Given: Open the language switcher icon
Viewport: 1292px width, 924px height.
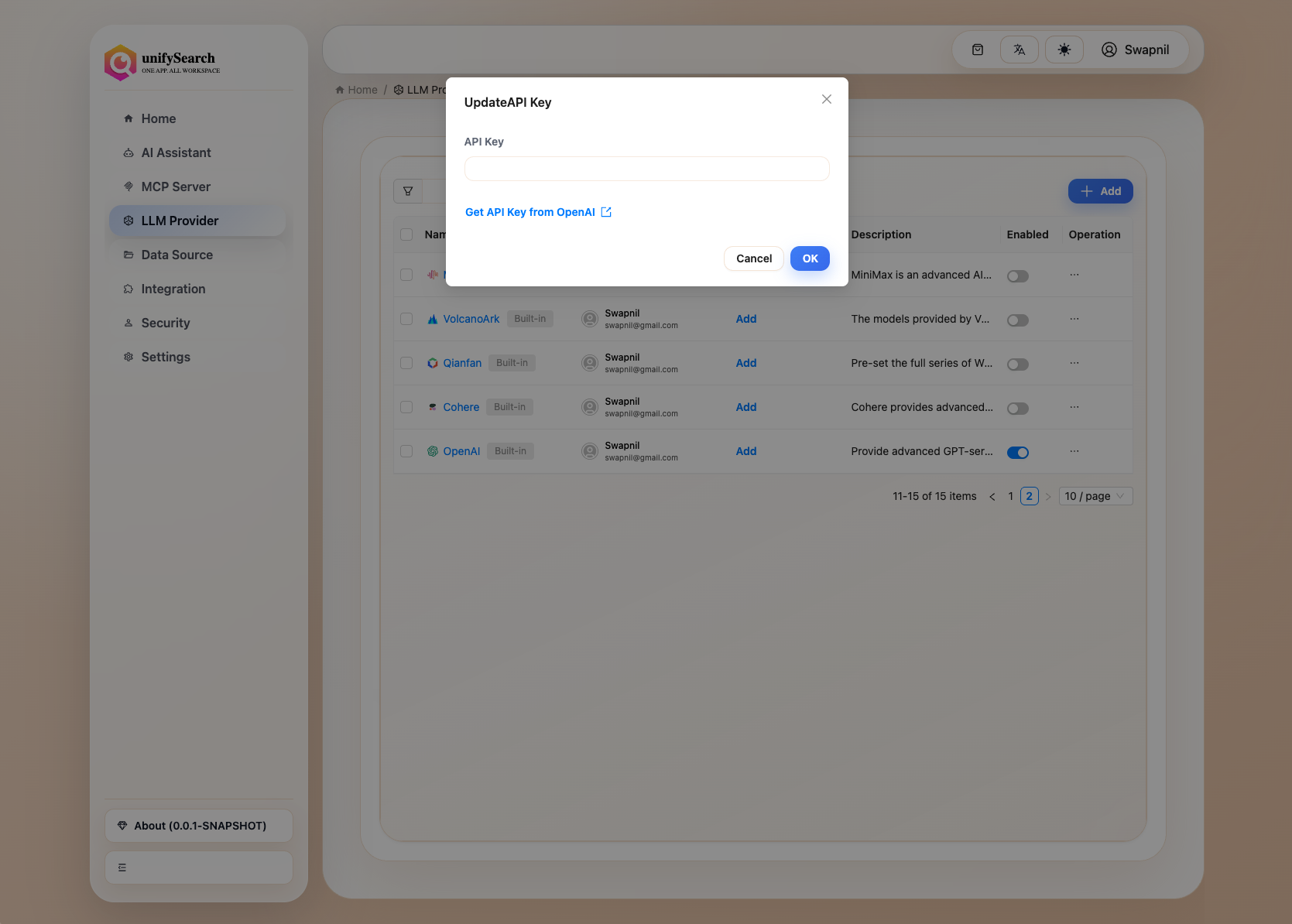Looking at the screenshot, I should coord(1019,49).
